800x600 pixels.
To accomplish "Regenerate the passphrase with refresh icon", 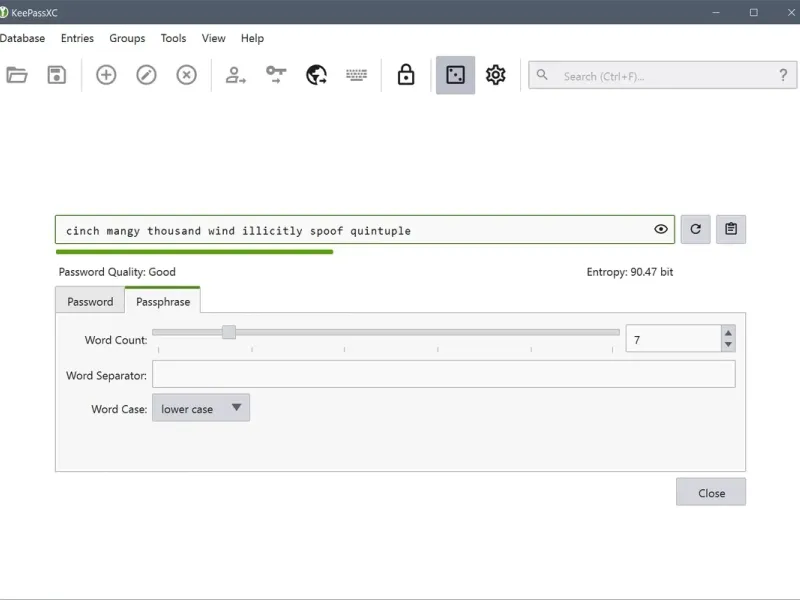I will 695,229.
